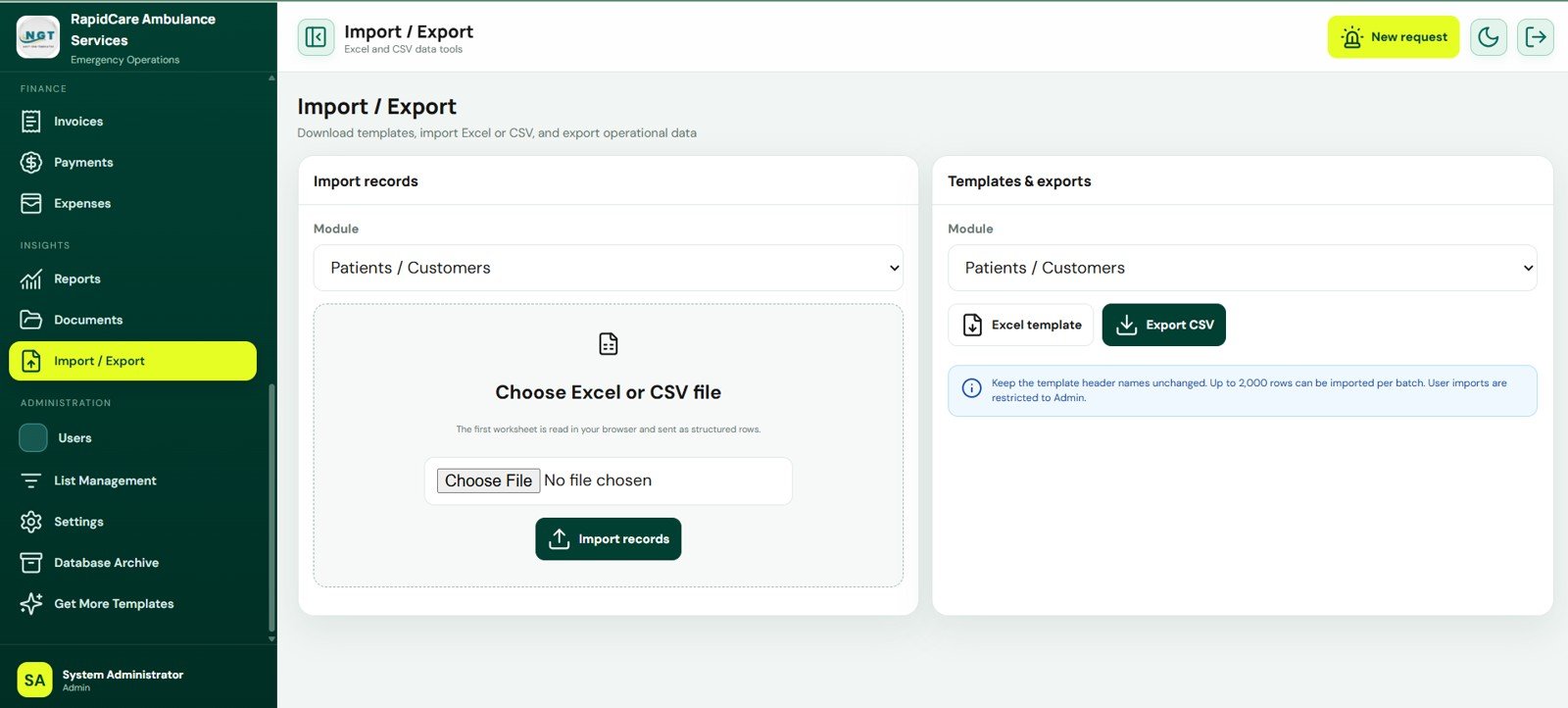Click the Templates & exports panel title

[1019, 181]
